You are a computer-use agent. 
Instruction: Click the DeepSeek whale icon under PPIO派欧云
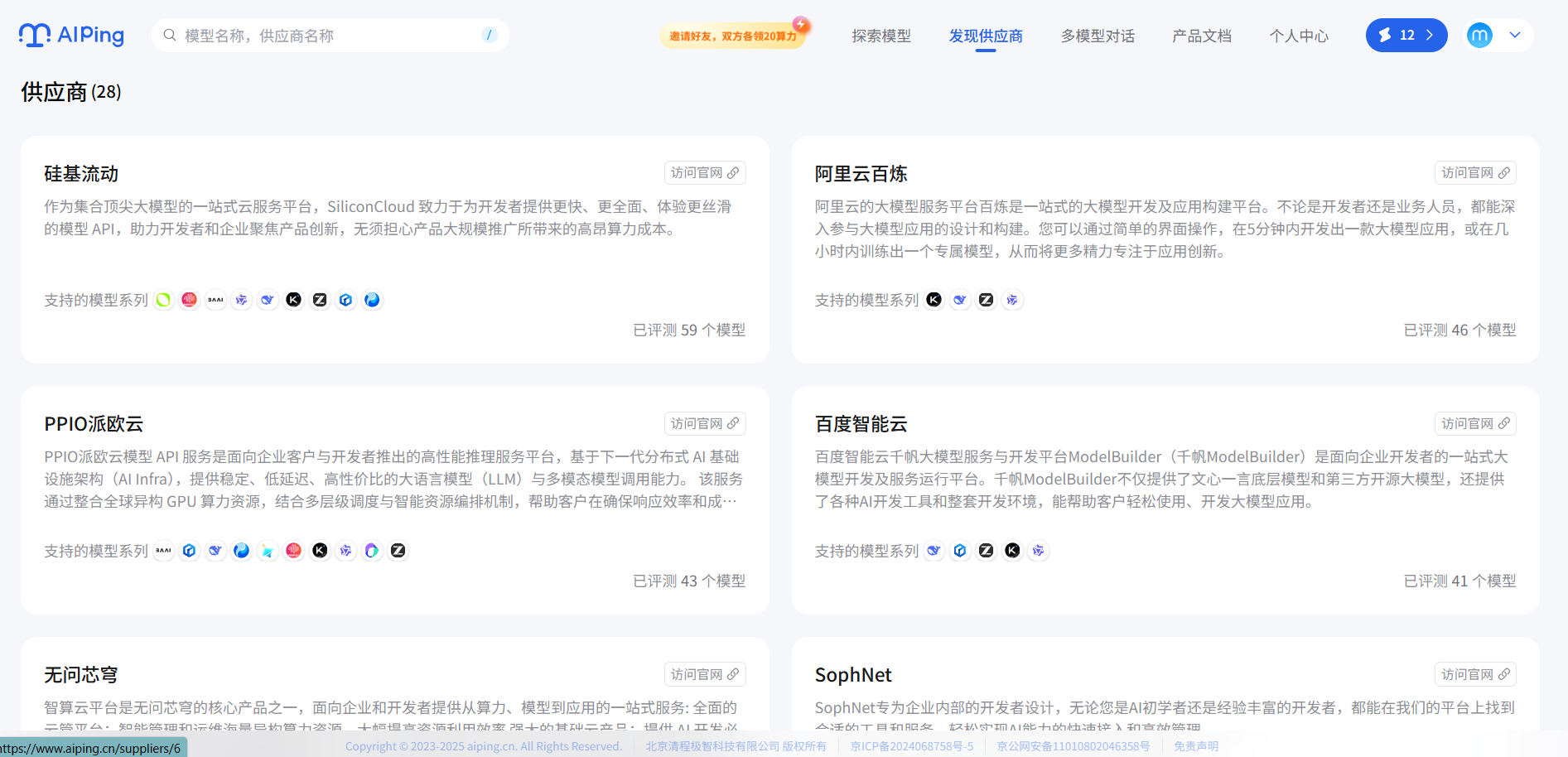(x=216, y=551)
